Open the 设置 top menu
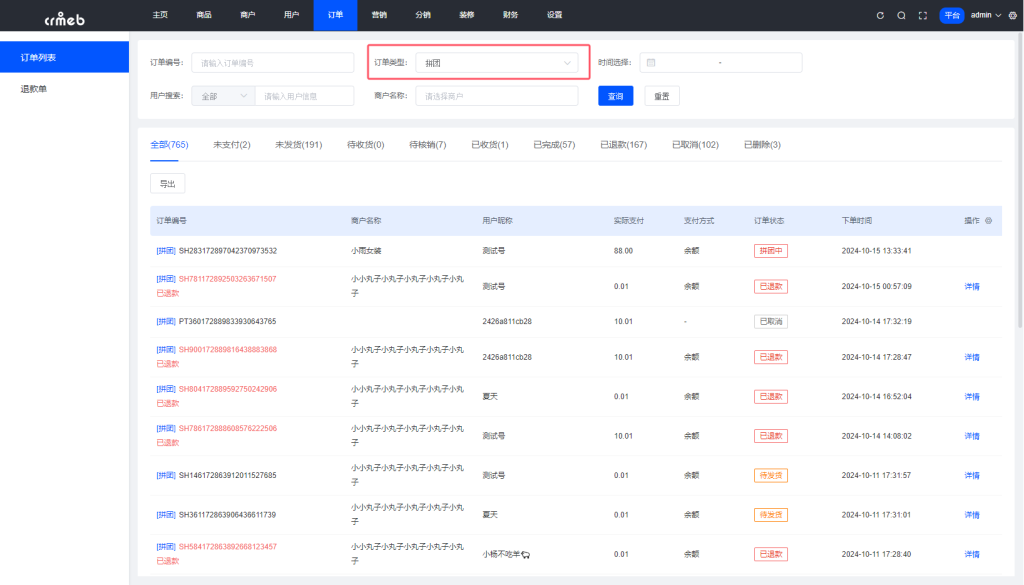Image resolution: width=1024 pixels, height=585 pixels. pyautogui.click(x=554, y=15)
